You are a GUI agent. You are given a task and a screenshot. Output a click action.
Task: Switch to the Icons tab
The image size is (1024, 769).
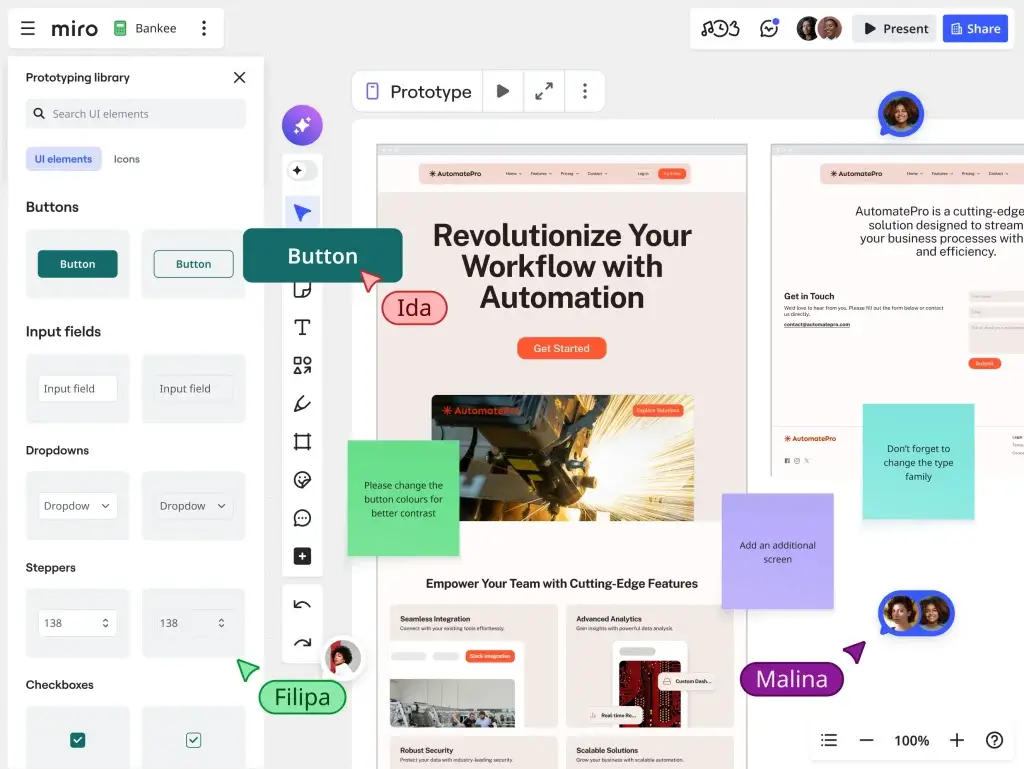point(127,159)
